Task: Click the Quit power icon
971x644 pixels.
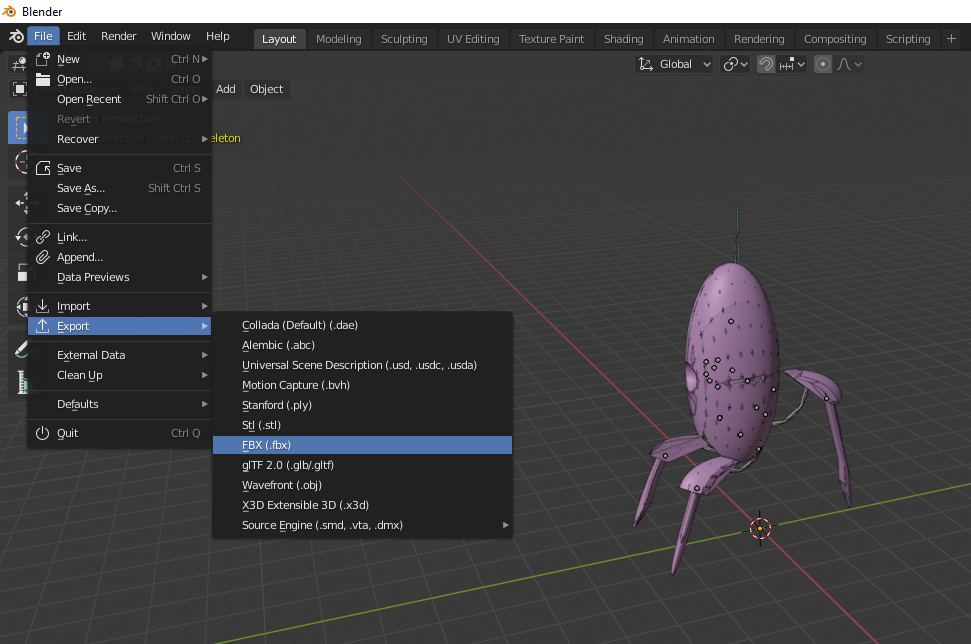Action: click(x=43, y=433)
